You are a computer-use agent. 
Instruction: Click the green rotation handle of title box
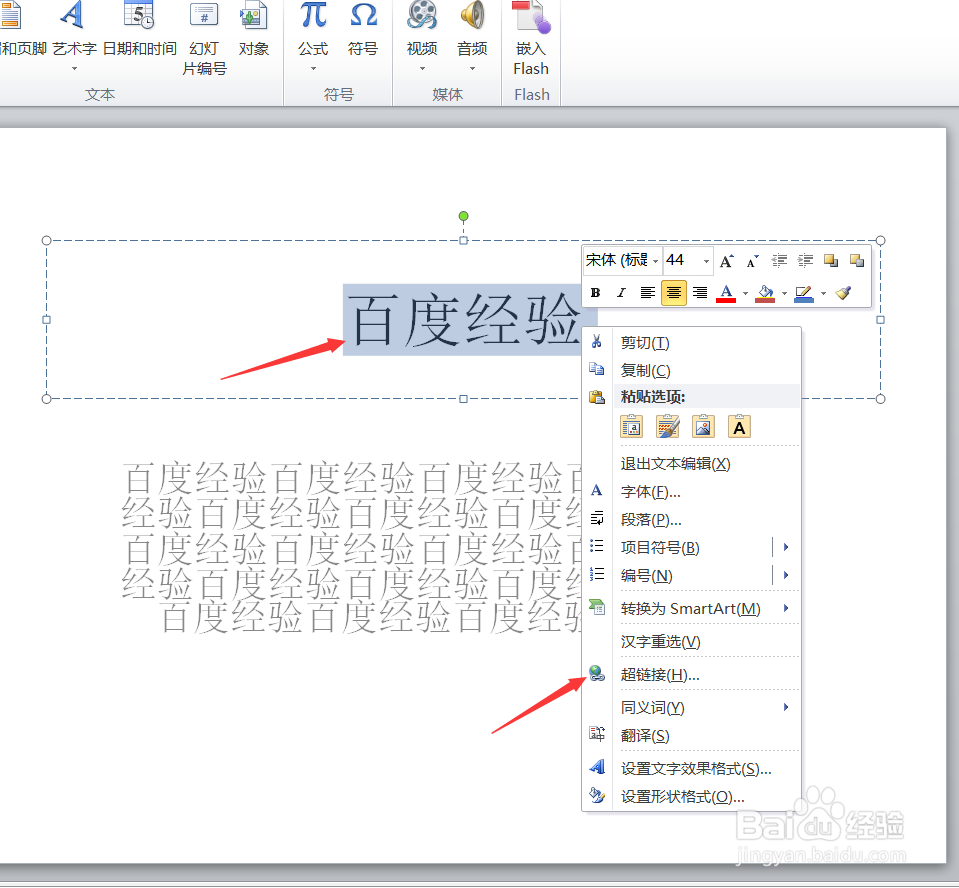point(464,216)
